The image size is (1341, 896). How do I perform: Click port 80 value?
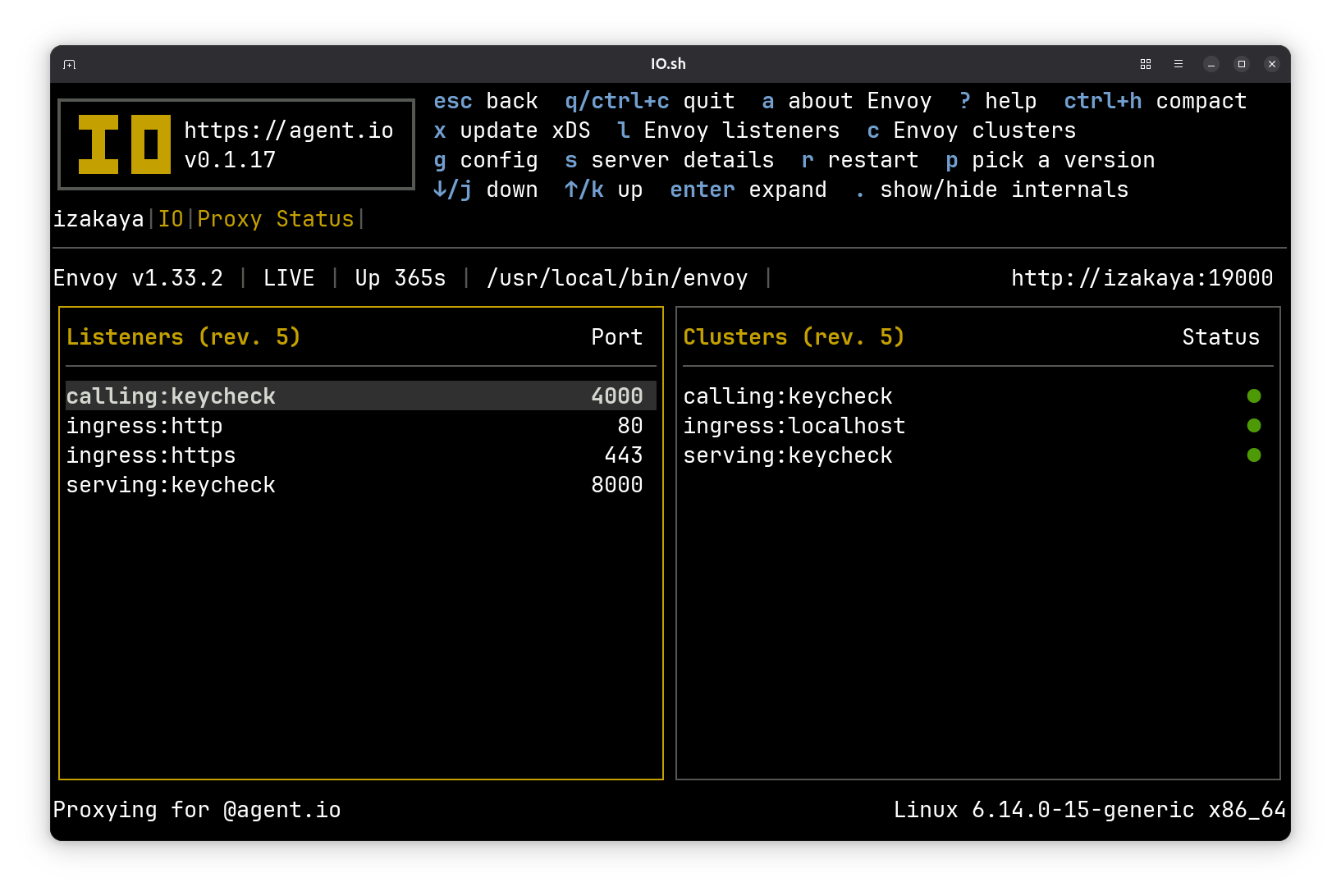click(x=630, y=426)
